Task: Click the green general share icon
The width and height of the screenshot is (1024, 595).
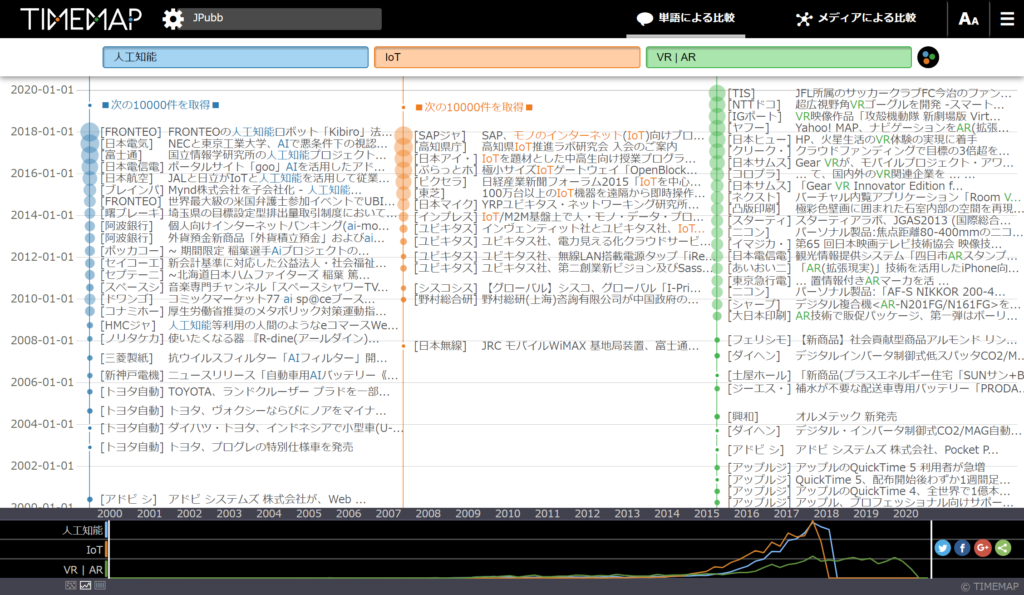Action: 1003,548
